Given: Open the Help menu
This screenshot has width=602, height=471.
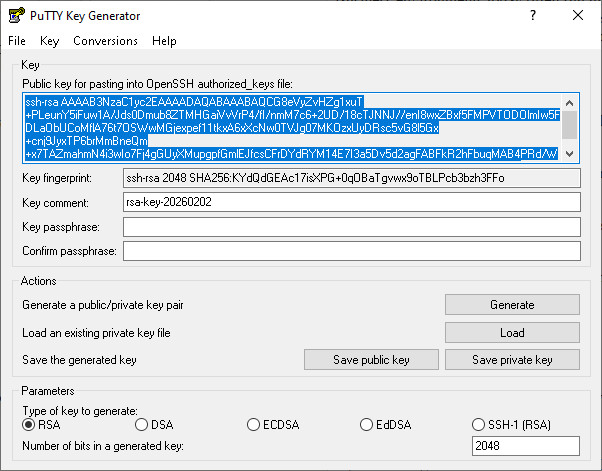Looking at the screenshot, I should coord(164,41).
